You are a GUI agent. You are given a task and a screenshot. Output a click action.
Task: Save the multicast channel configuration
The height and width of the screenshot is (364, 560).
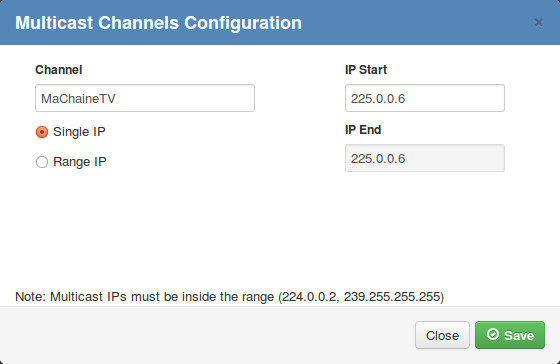(510, 335)
